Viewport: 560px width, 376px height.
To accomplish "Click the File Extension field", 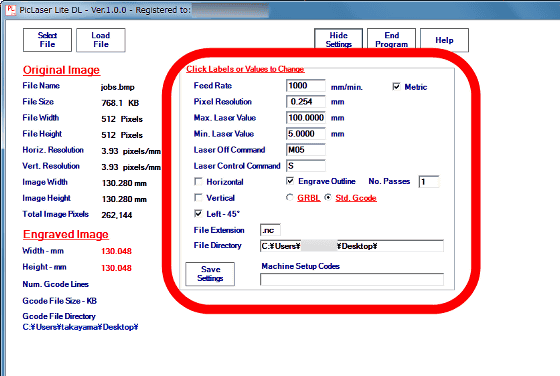I will (270, 230).
